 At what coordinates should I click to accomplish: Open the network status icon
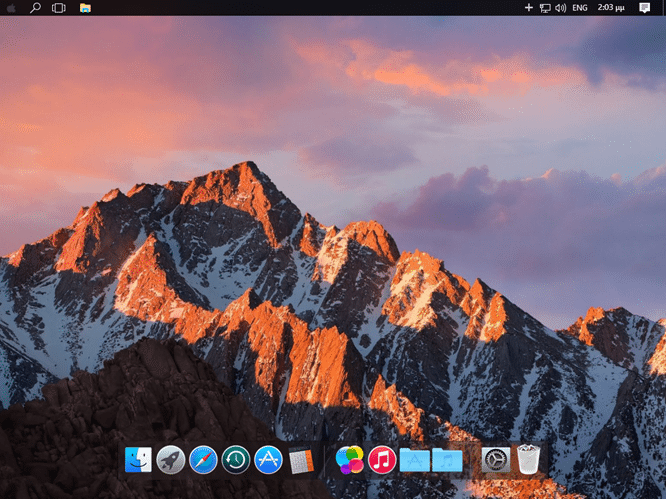[x=545, y=8]
